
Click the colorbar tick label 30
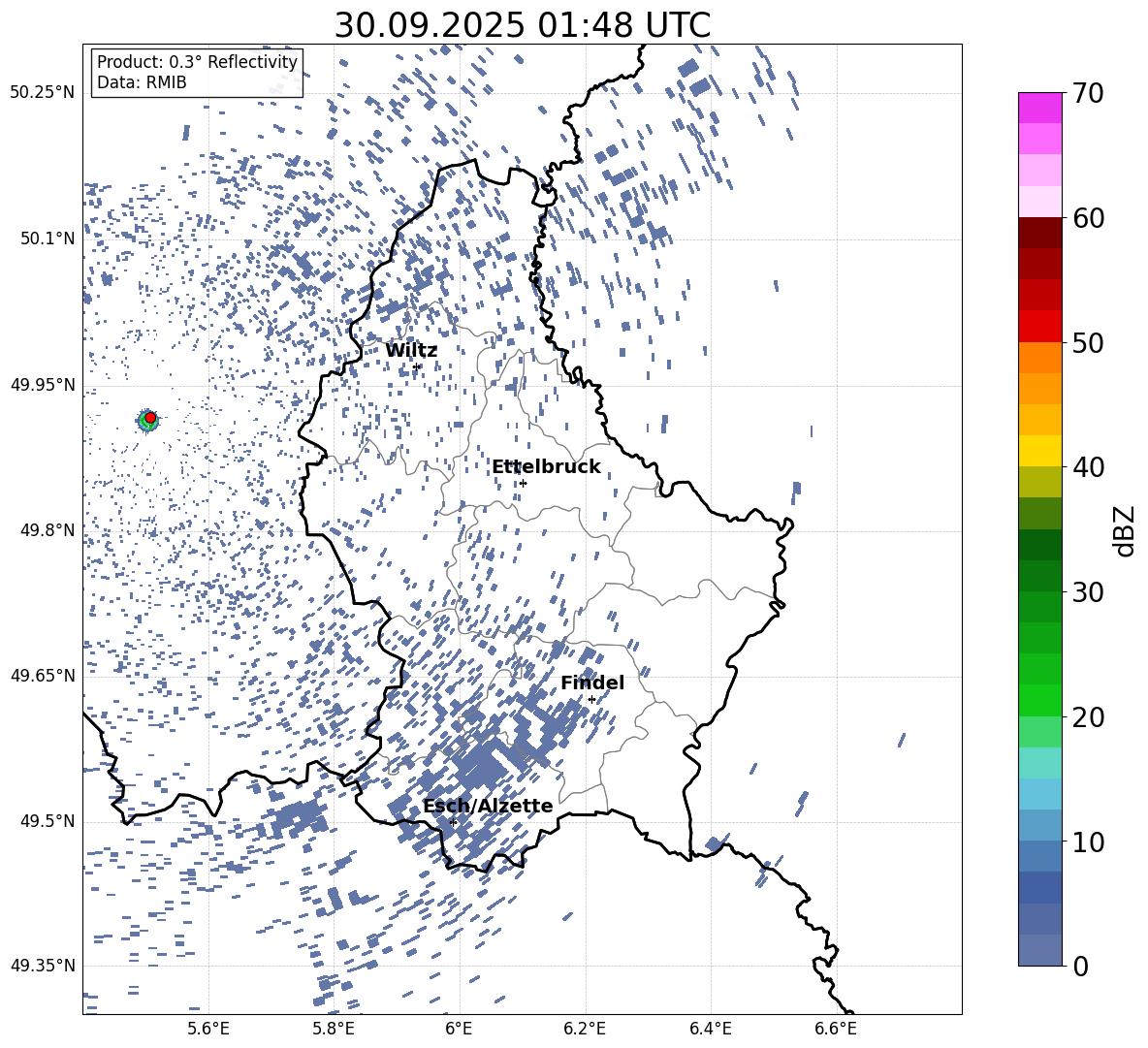tap(1088, 591)
